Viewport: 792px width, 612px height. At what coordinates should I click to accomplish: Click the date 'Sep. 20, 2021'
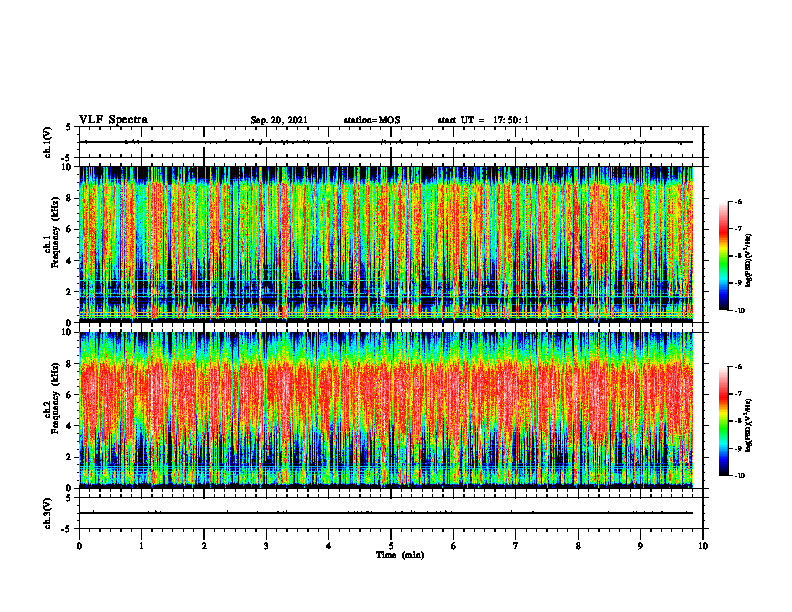click(x=279, y=120)
